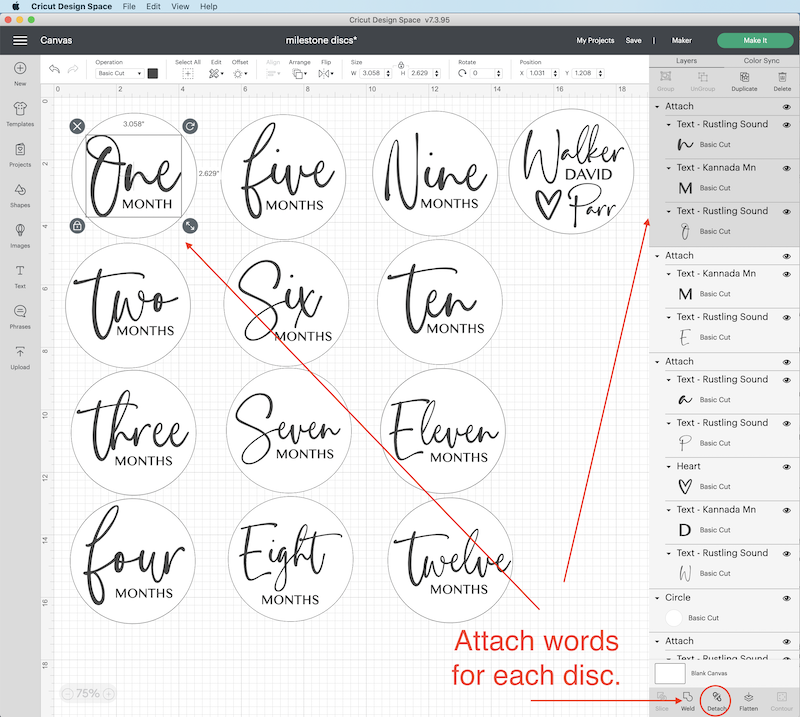Delete the selected layer via trash icon
Image resolution: width=800 pixels, height=717 pixels.
tap(782, 81)
